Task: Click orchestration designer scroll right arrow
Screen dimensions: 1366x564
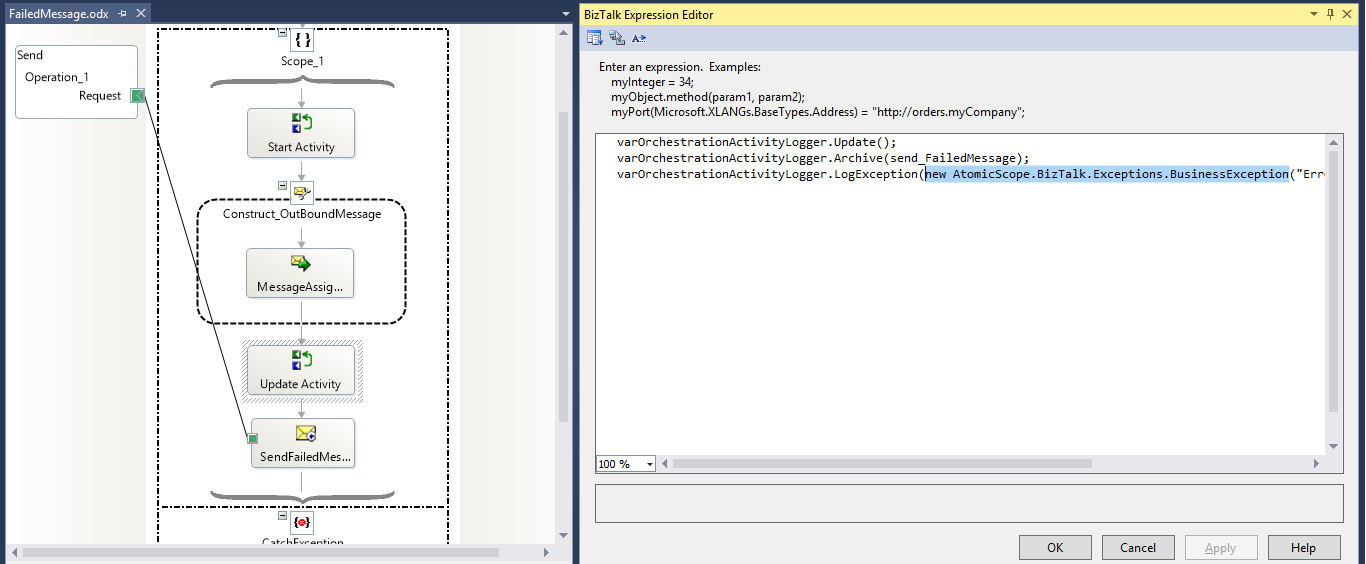Action: 546,552
